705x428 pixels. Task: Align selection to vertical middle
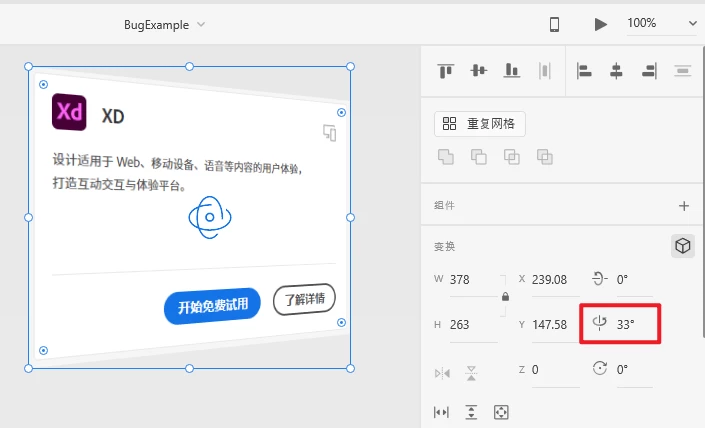(x=478, y=70)
